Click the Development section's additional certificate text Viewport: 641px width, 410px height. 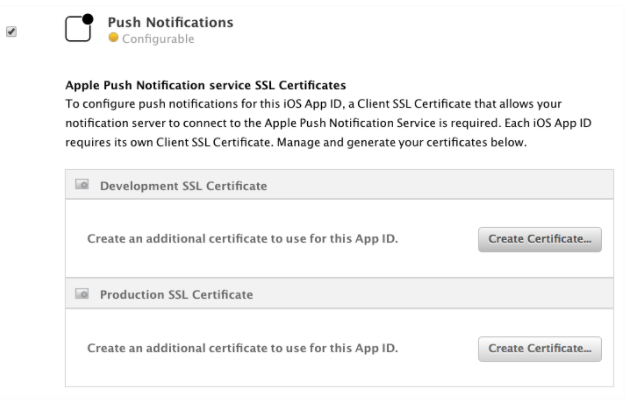[x=242, y=240]
